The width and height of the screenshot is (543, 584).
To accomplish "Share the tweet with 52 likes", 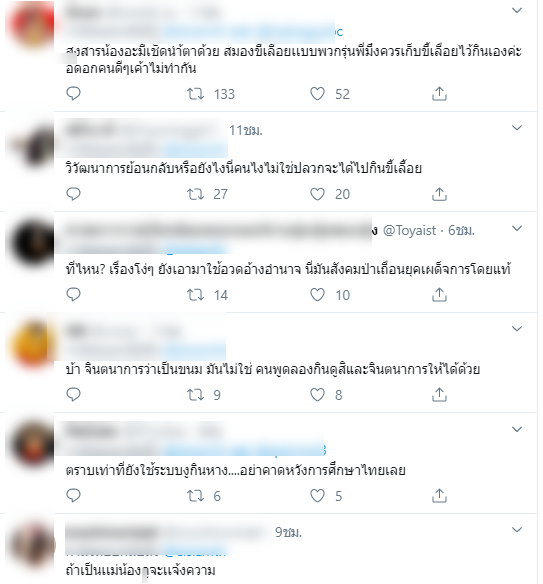I will (439, 93).
